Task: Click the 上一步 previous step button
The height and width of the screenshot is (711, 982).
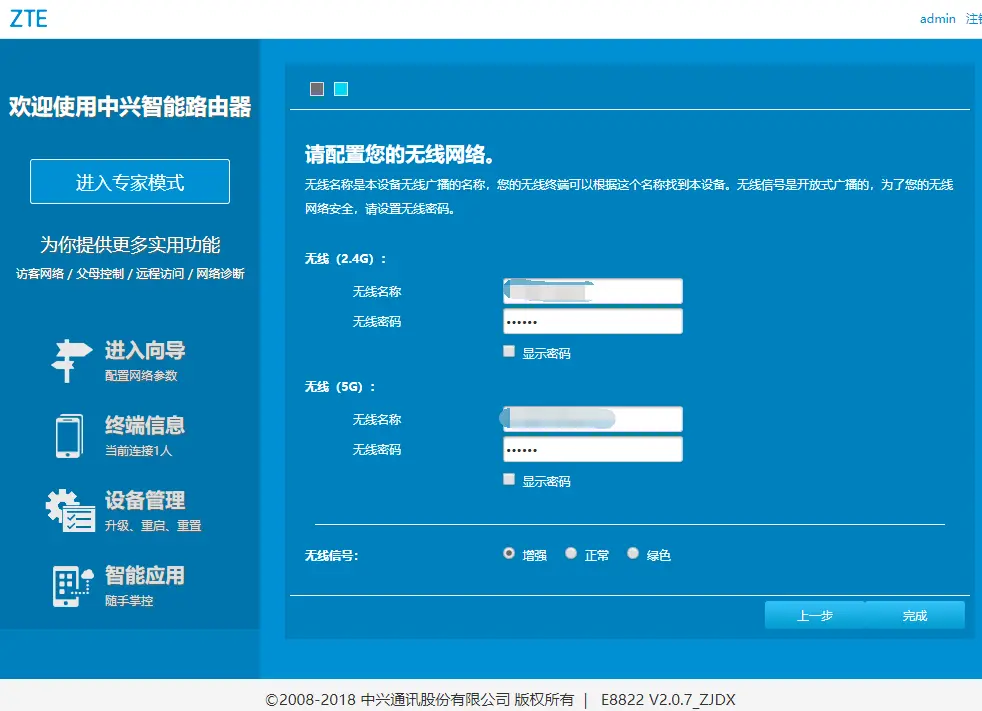Action: pyautogui.click(x=815, y=615)
